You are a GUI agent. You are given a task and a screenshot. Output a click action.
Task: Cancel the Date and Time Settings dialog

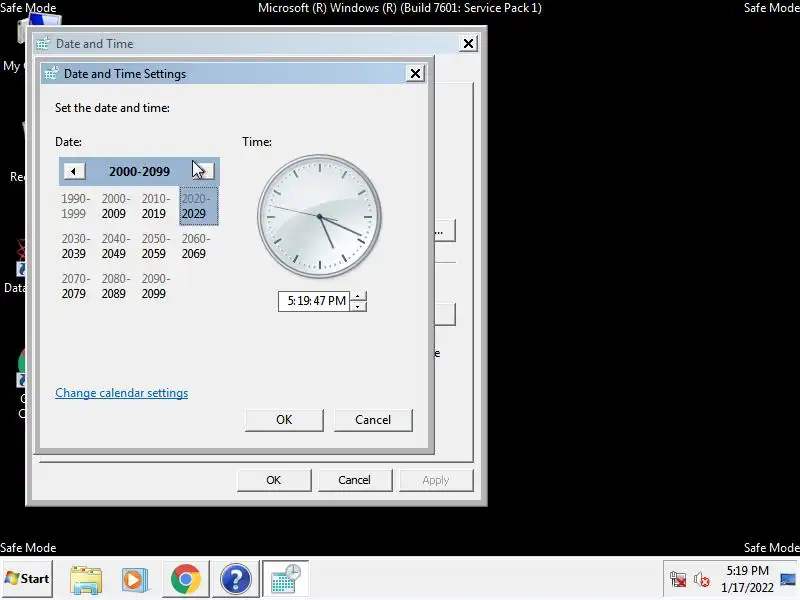tap(373, 420)
